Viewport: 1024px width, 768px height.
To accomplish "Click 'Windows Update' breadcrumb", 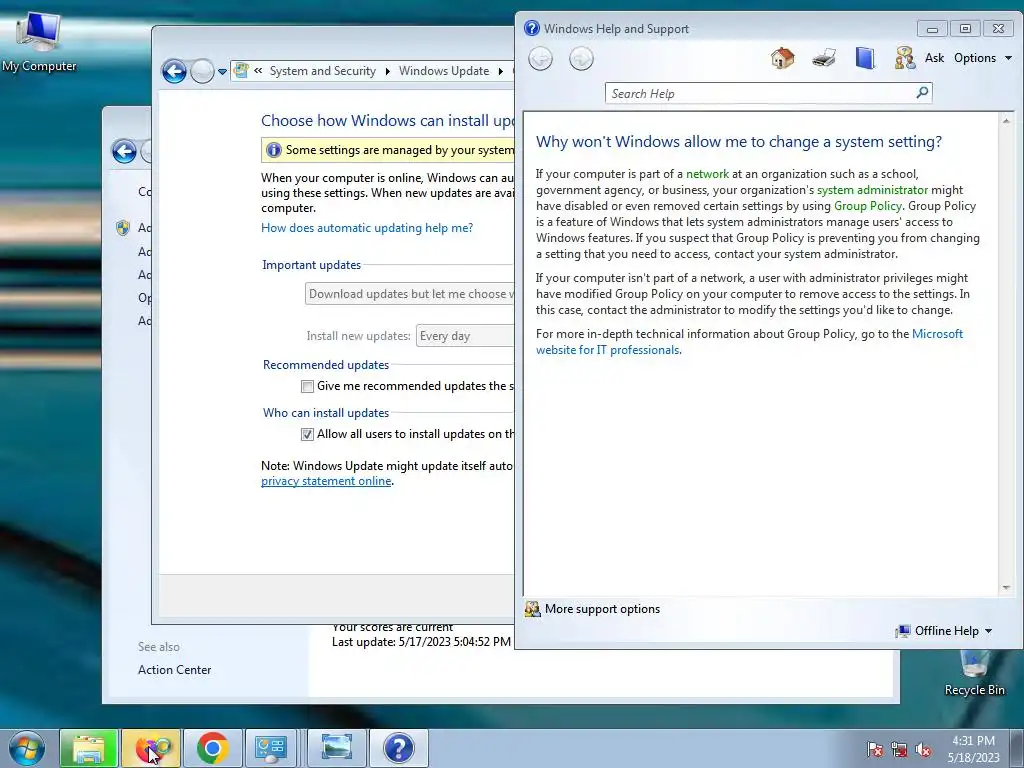I will (x=443, y=71).
